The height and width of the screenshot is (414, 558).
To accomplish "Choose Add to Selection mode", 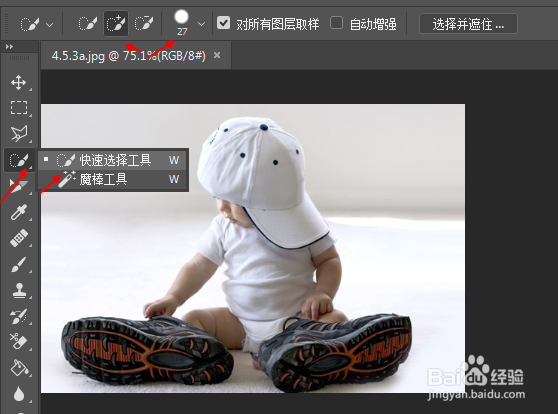I will 116,23.
